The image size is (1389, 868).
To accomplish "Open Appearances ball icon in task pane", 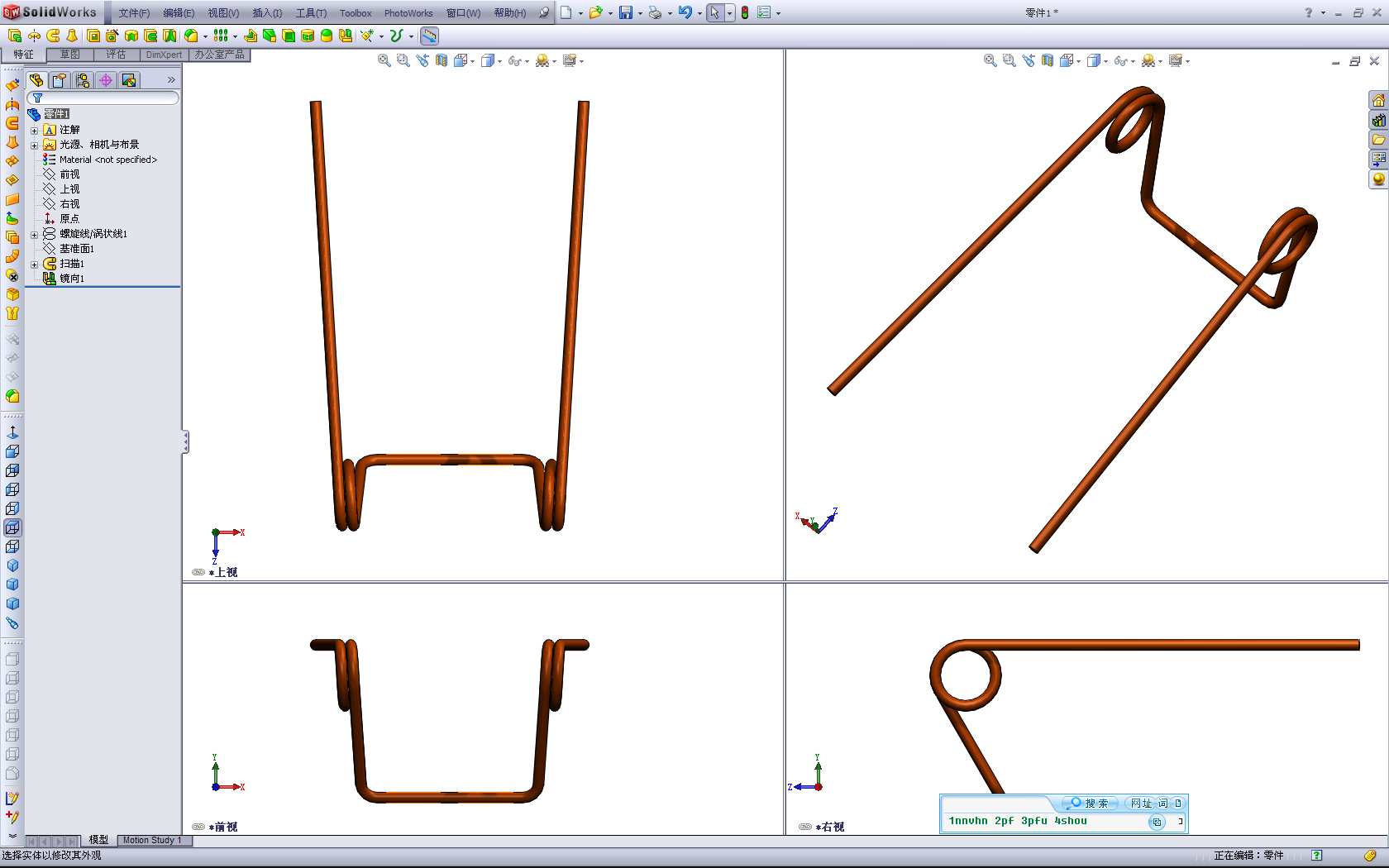I will (1378, 179).
